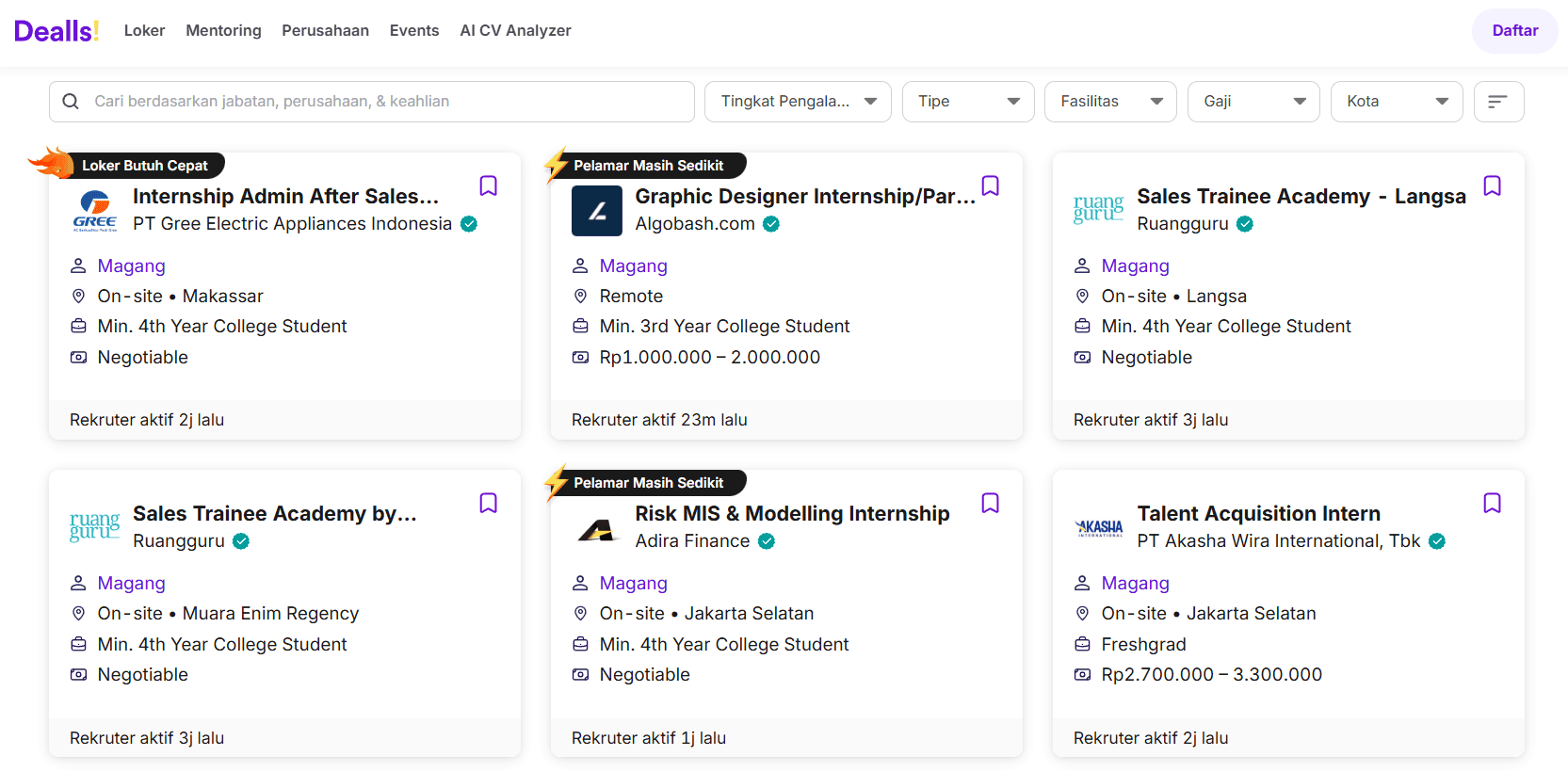Click location pin icon beside Muara Enim Regency
This screenshot has height=772, width=1568.
click(78, 614)
